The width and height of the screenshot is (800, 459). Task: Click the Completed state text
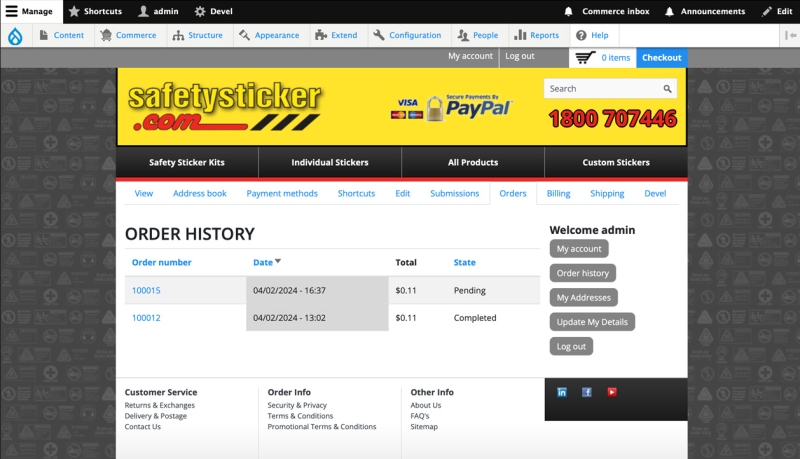(x=474, y=318)
